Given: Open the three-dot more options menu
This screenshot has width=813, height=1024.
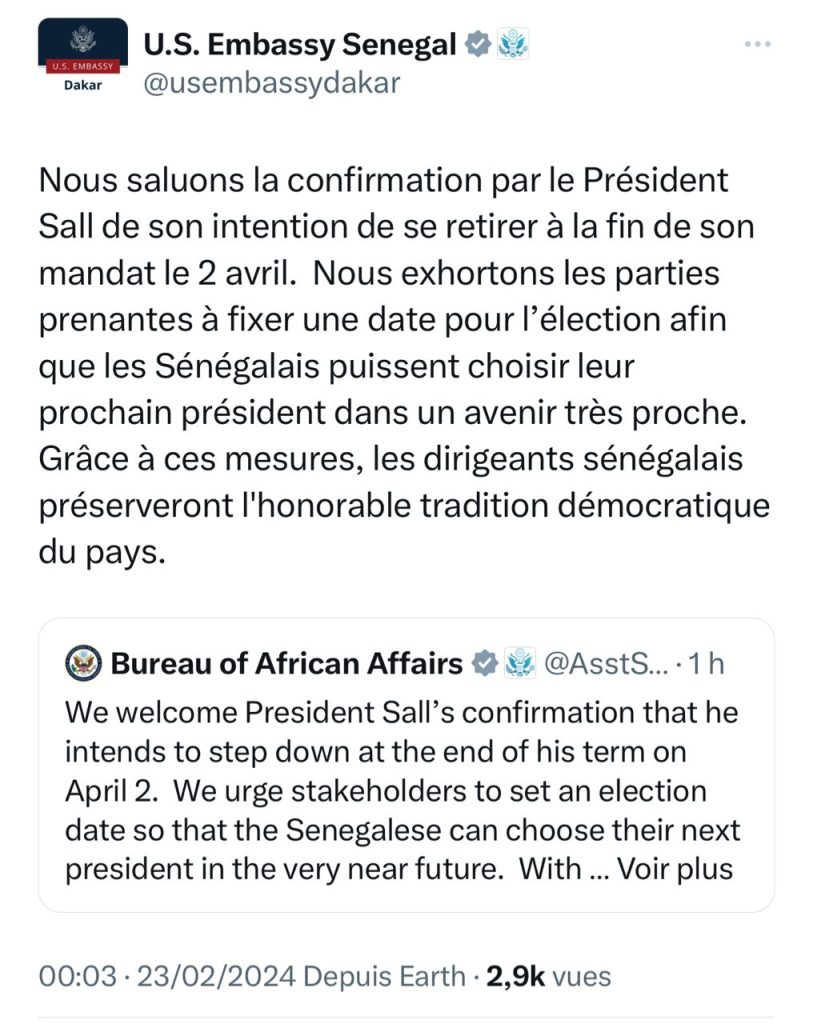Looking at the screenshot, I should (757, 44).
